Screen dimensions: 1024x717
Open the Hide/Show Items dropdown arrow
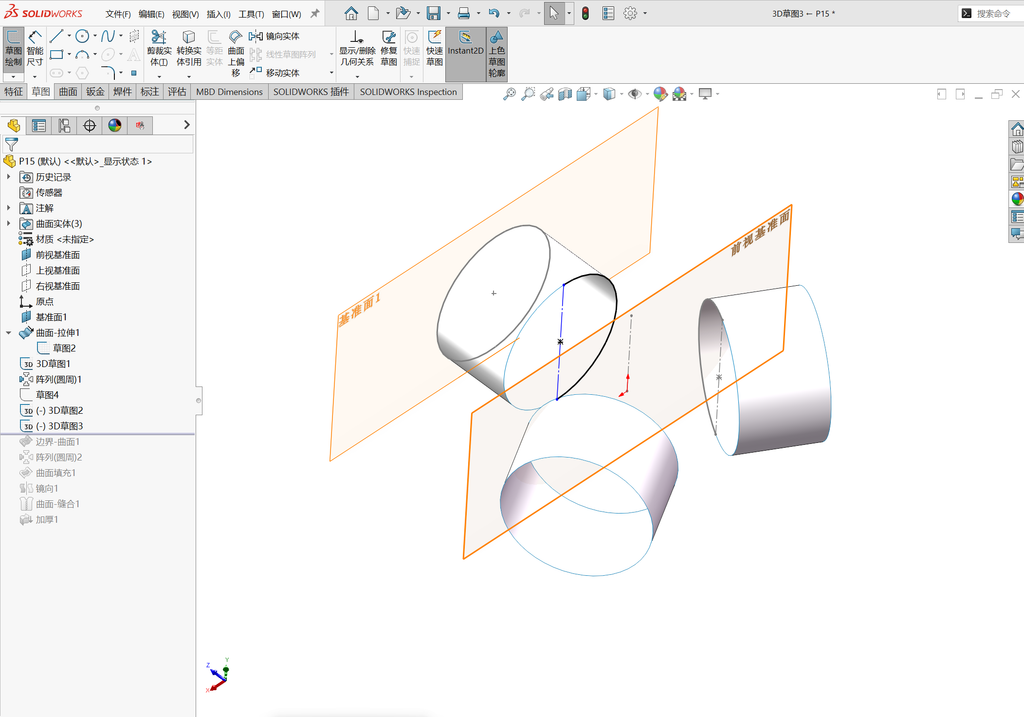647,94
